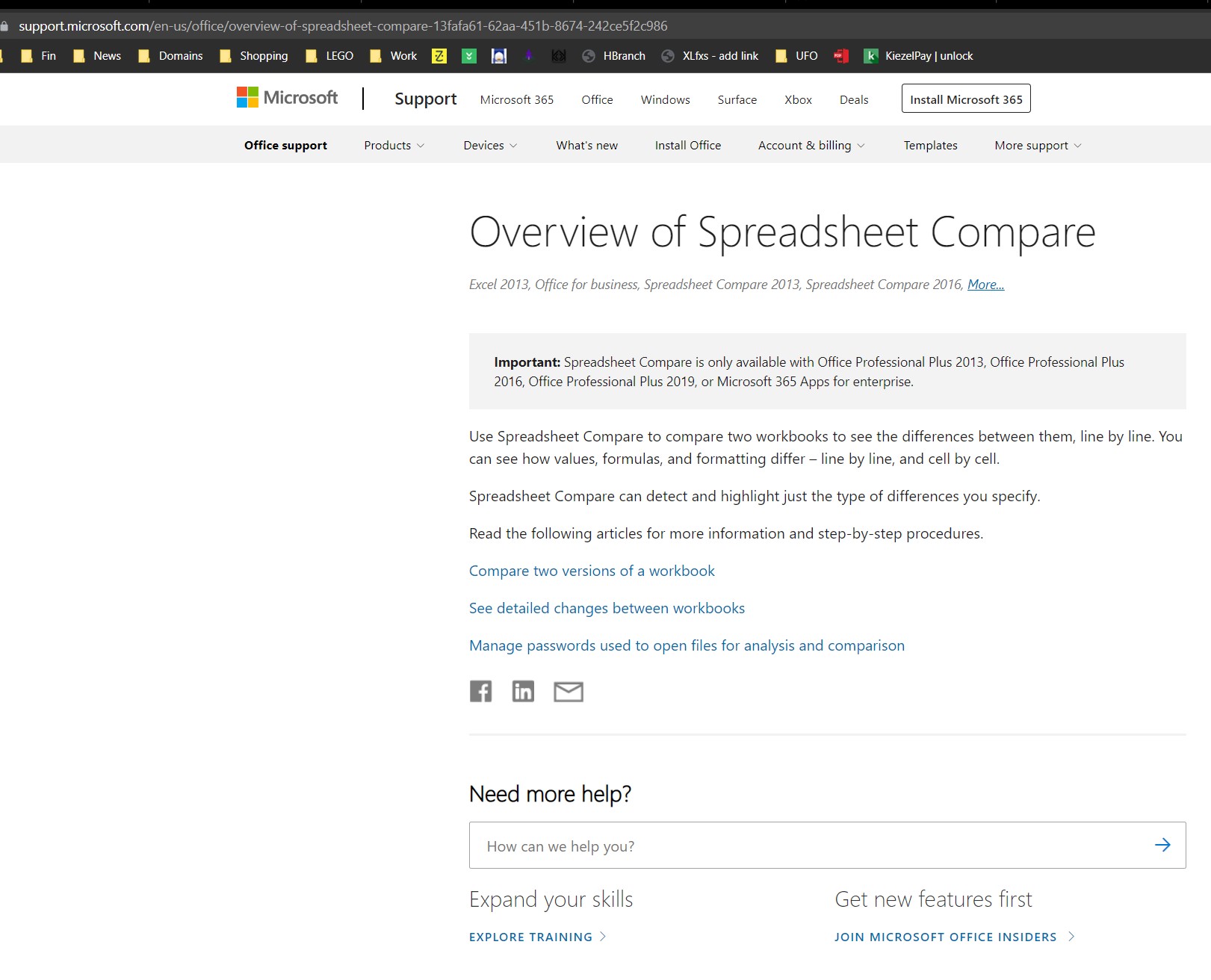Open the Xbox nav item
The height and width of the screenshot is (980, 1211).
point(798,99)
